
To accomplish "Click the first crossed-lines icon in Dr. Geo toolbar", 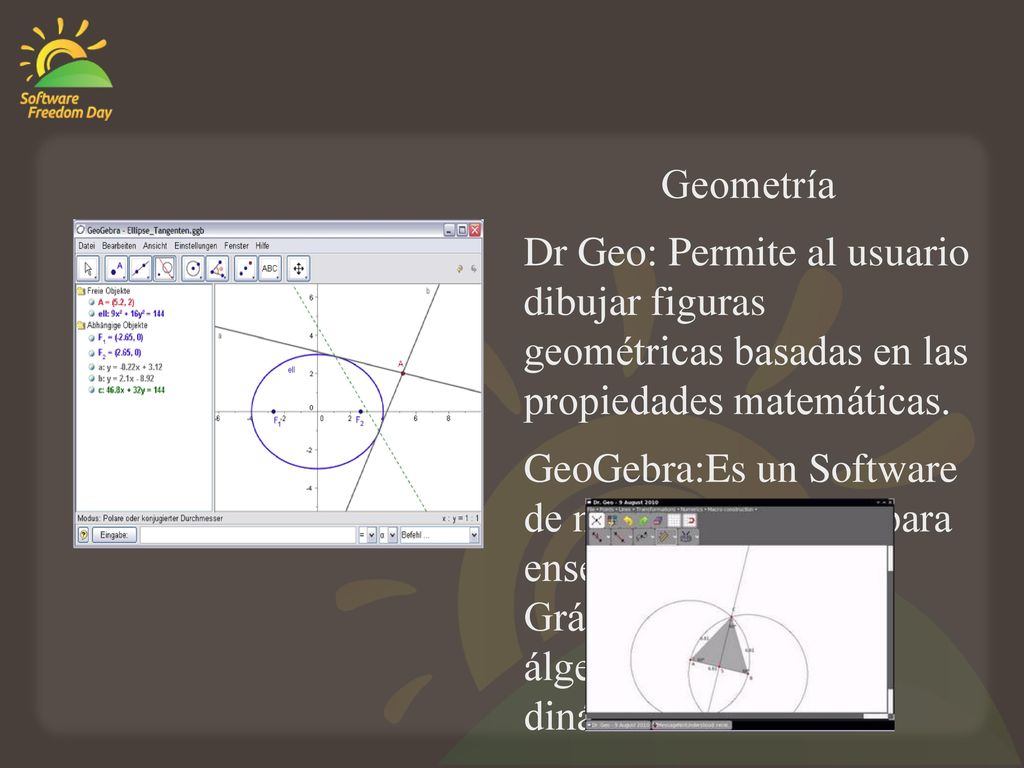I will (x=597, y=520).
